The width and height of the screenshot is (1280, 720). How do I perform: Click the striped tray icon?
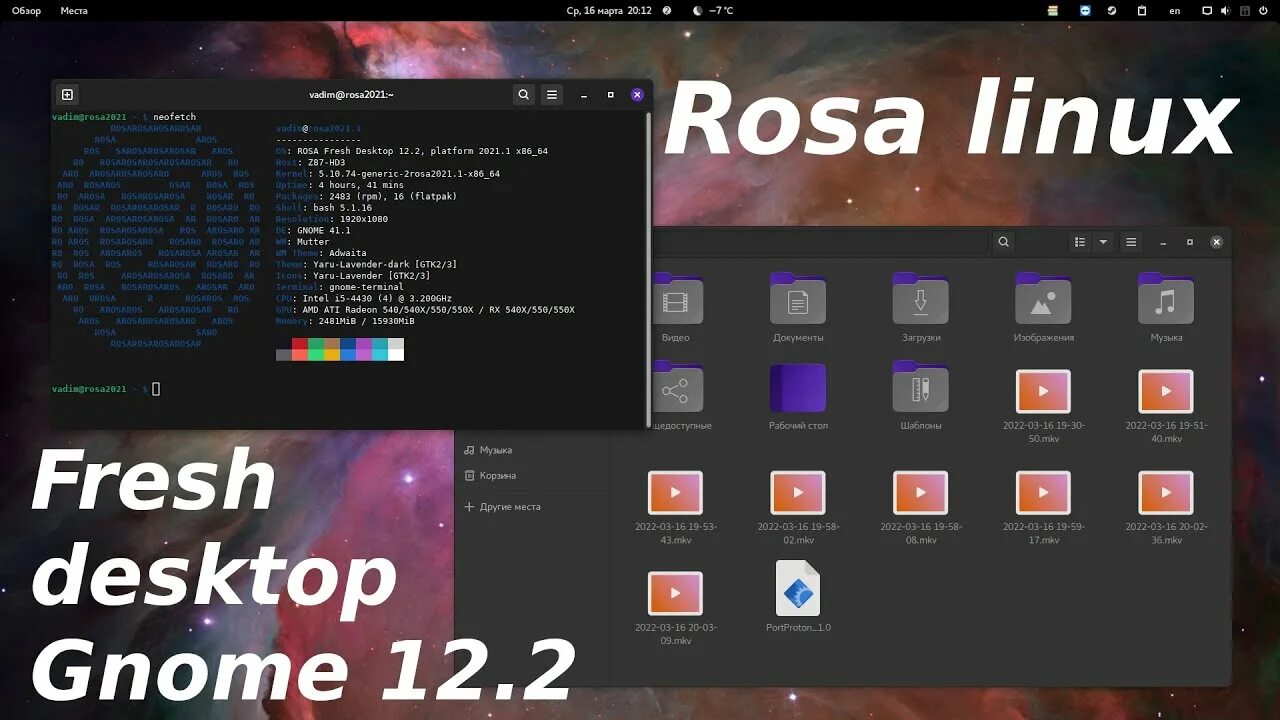[1053, 11]
